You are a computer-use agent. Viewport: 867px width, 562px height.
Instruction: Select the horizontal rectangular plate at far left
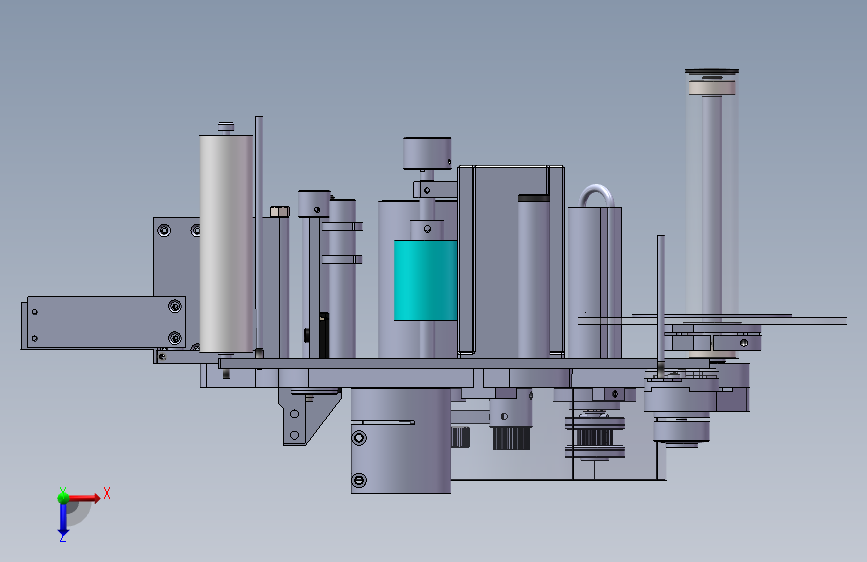coord(106,322)
